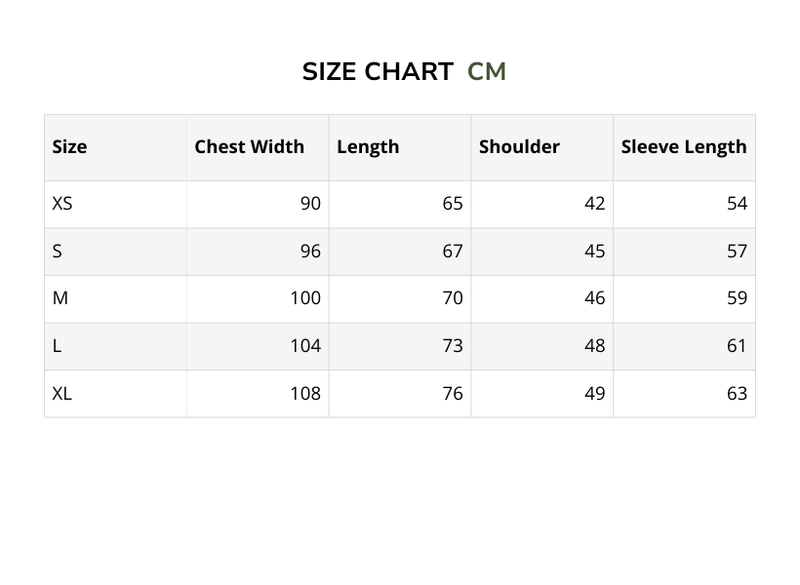800x585 pixels.
Task: Select the XS size row label
Action: [x=62, y=204]
